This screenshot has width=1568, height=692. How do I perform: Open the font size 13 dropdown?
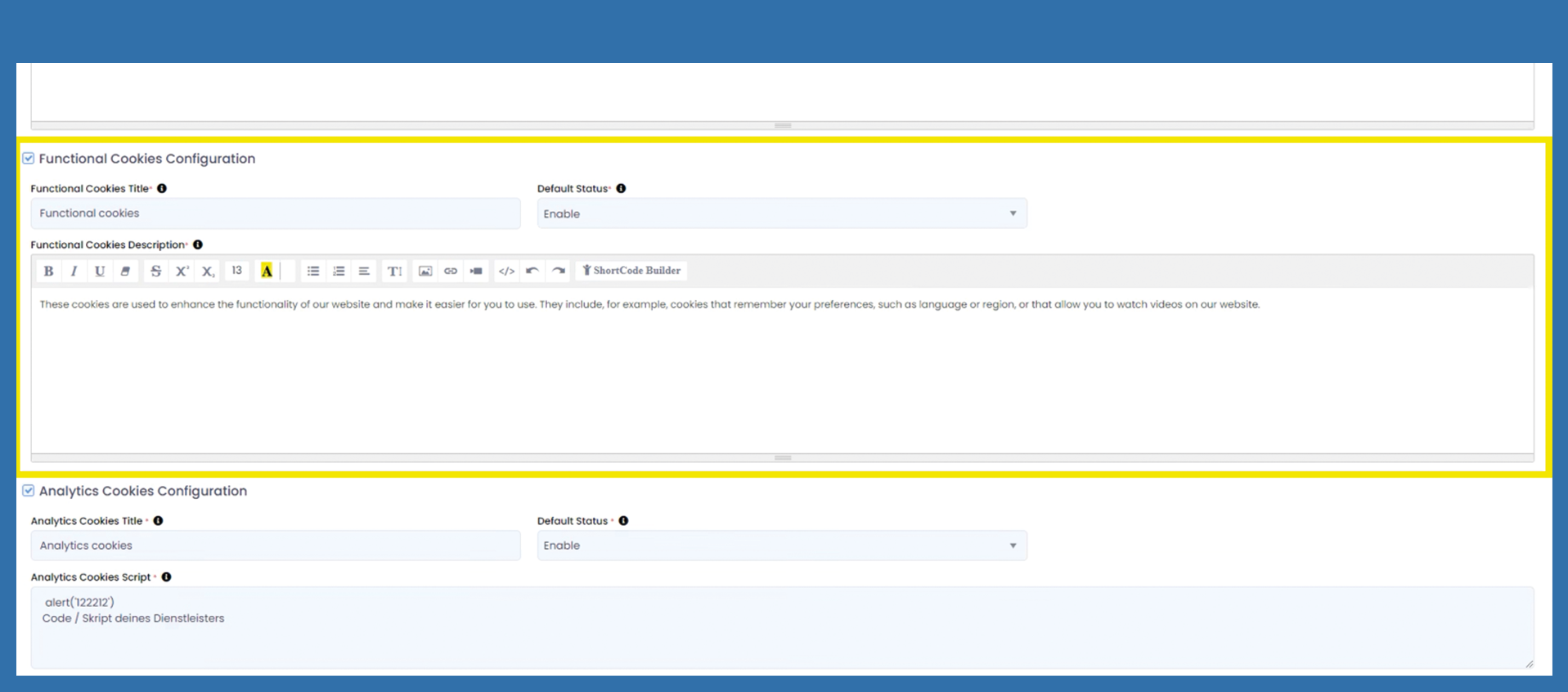click(x=236, y=271)
